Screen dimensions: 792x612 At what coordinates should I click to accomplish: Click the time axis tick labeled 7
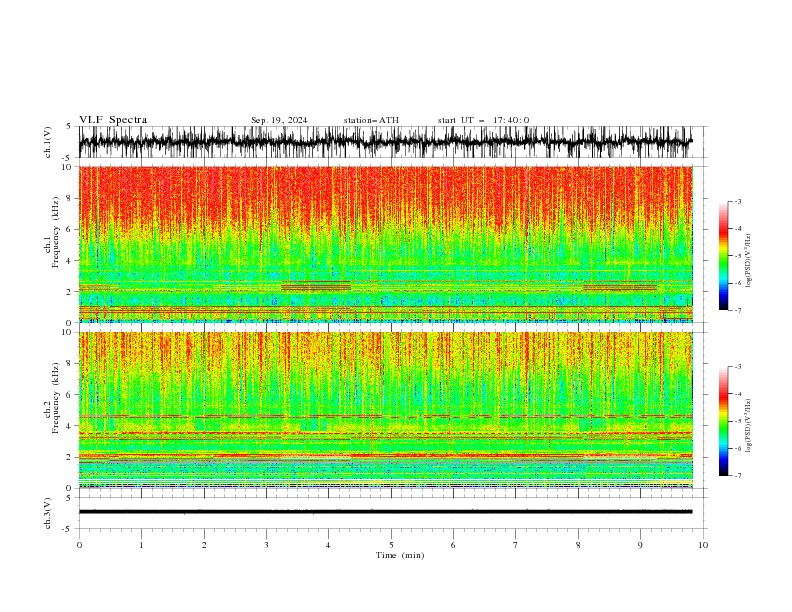tap(516, 545)
